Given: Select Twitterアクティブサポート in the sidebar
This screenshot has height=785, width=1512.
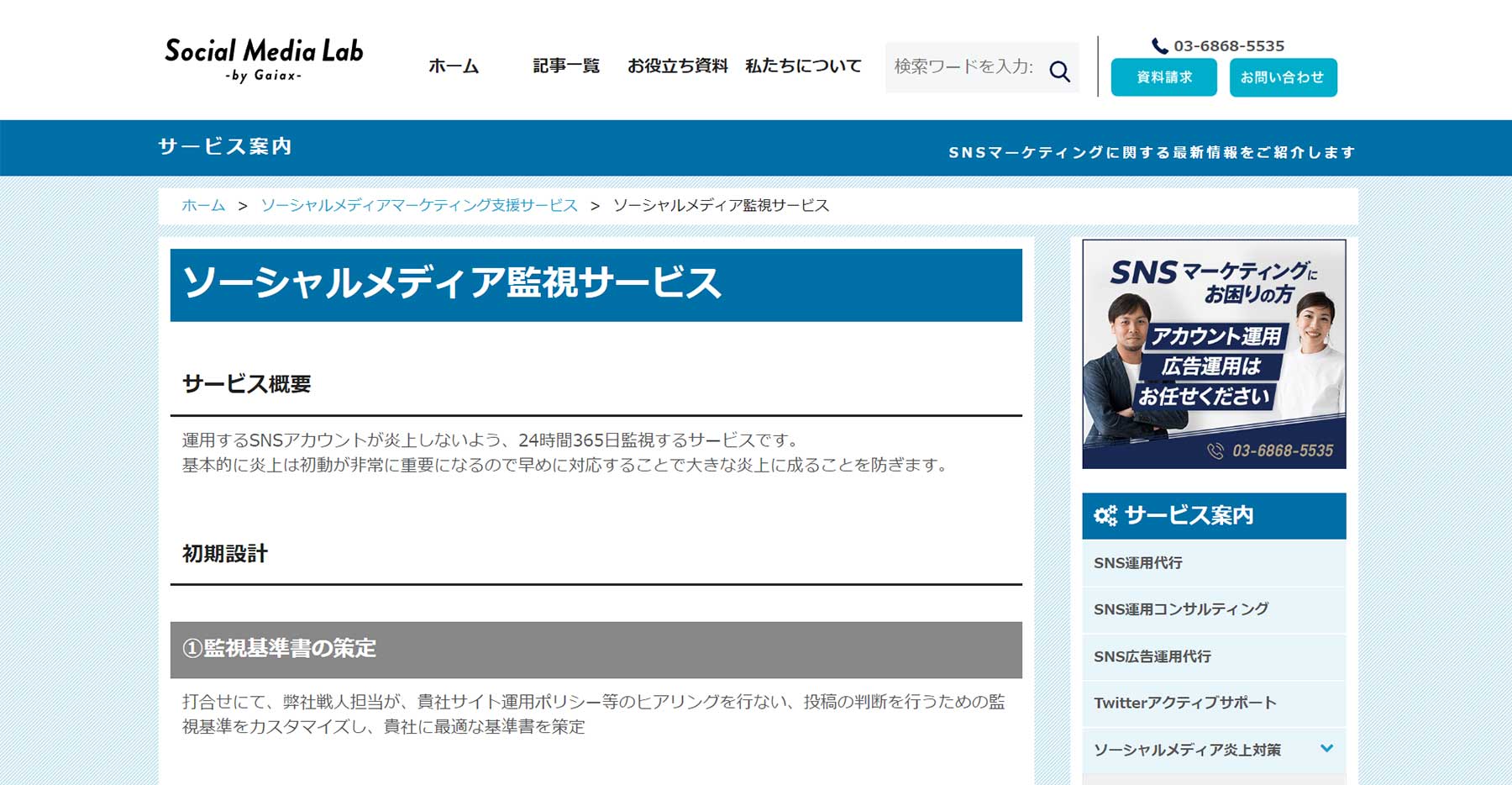Looking at the screenshot, I should 1184,703.
